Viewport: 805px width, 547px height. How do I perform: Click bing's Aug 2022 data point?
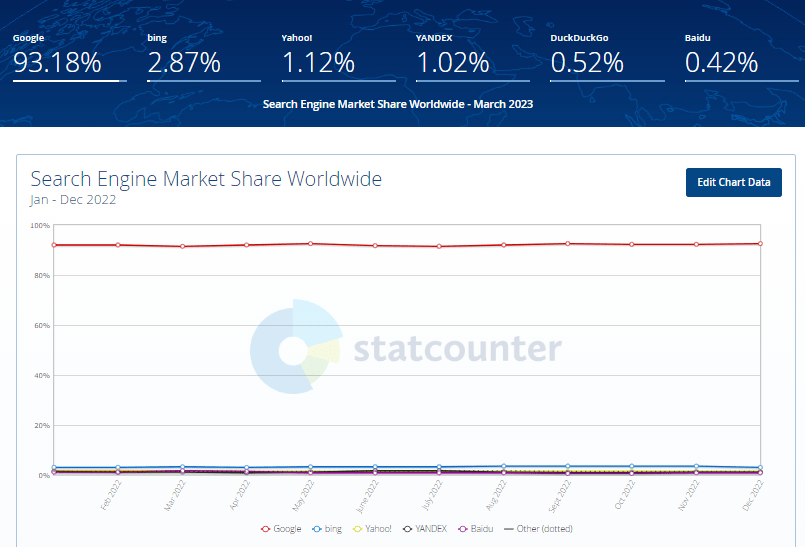(x=504, y=466)
